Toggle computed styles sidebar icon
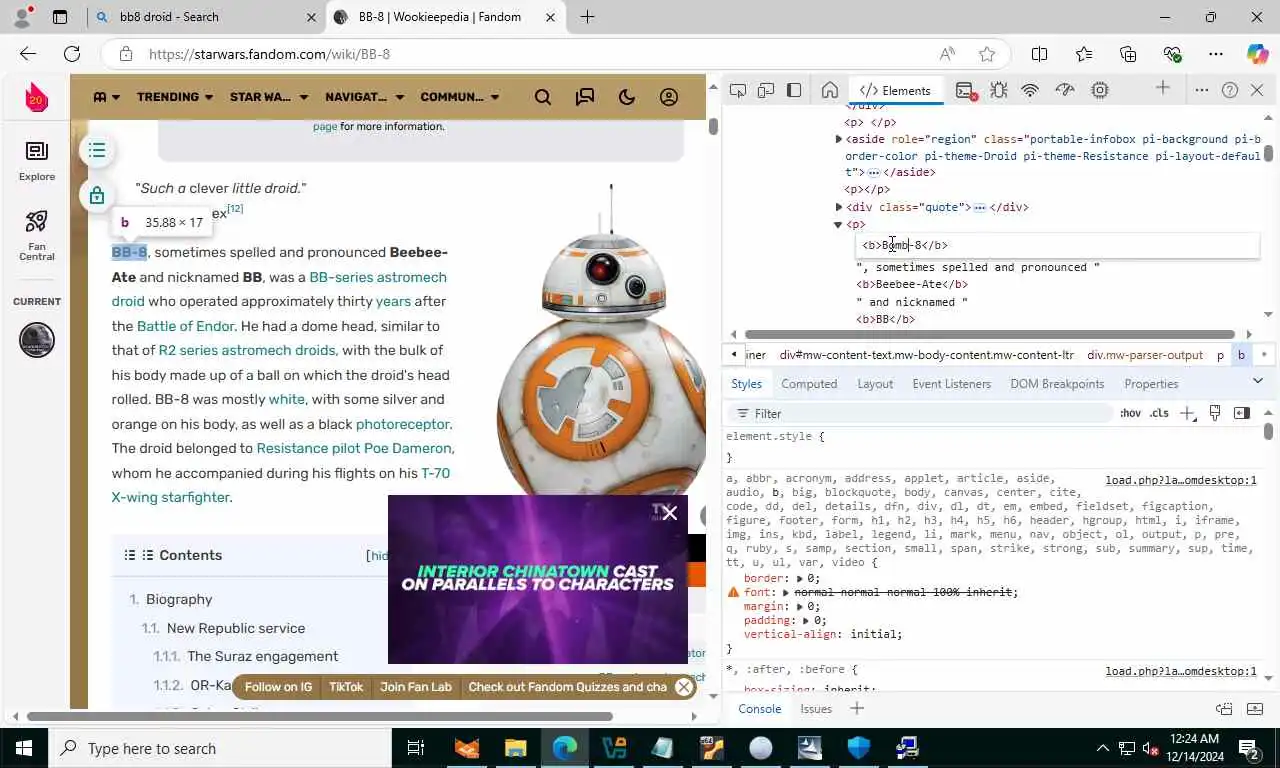Image resolution: width=1280 pixels, height=768 pixels. click(1242, 413)
